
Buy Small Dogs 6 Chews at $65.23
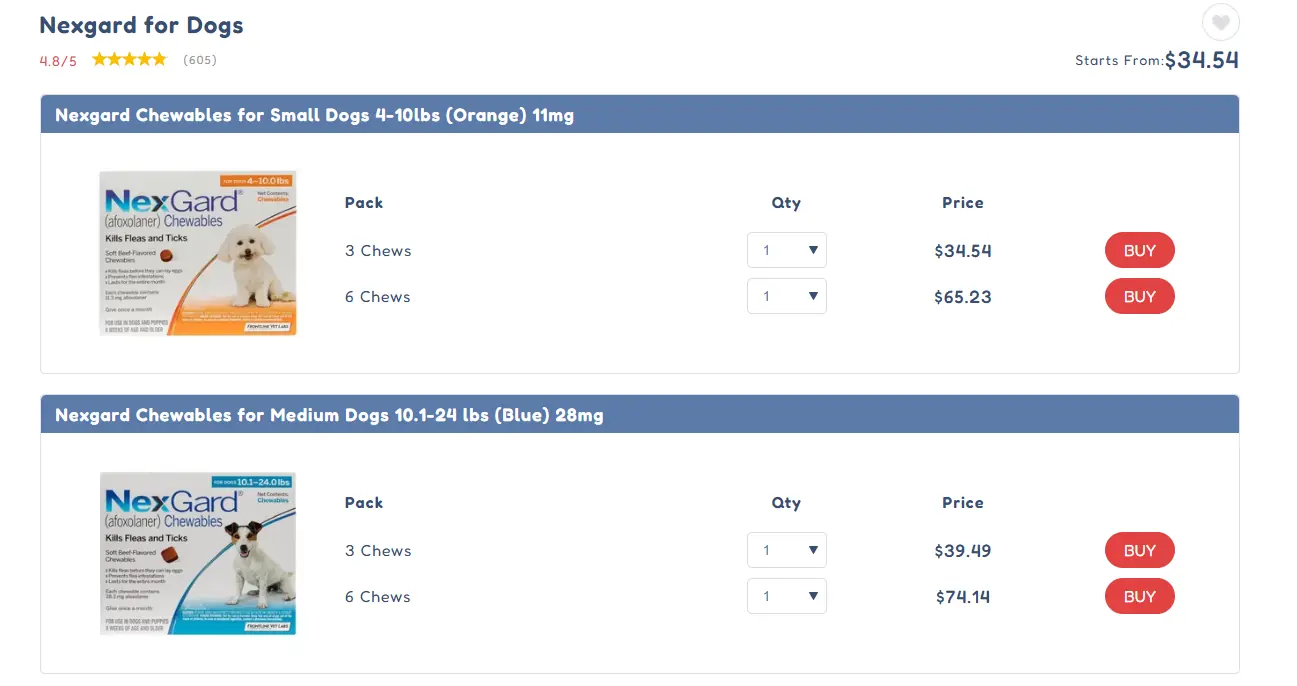click(1139, 296)
